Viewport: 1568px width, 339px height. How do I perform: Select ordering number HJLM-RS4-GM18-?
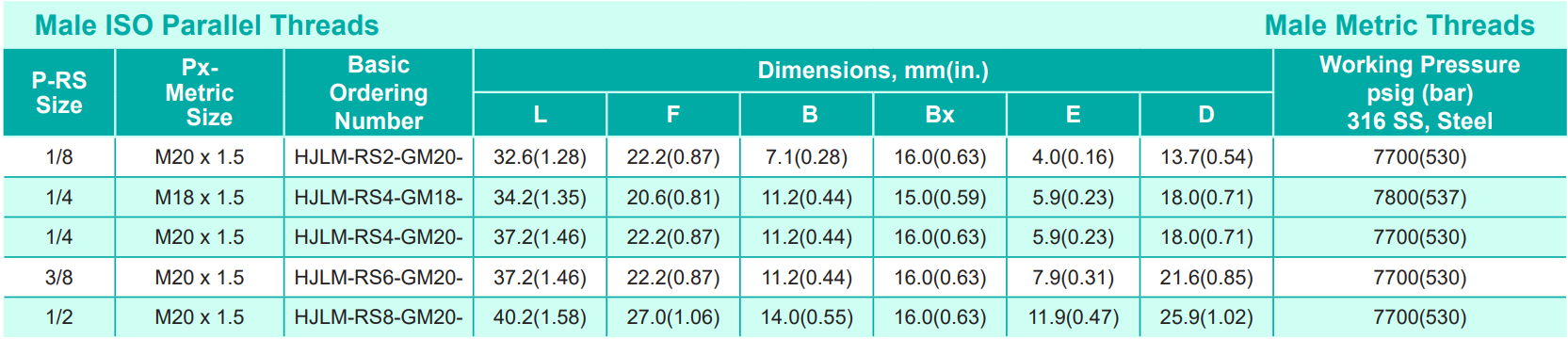coord(379,198)
